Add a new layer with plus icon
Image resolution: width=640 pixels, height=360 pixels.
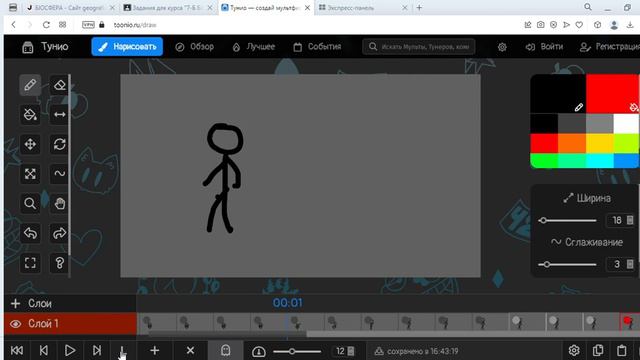pos(16,304)
